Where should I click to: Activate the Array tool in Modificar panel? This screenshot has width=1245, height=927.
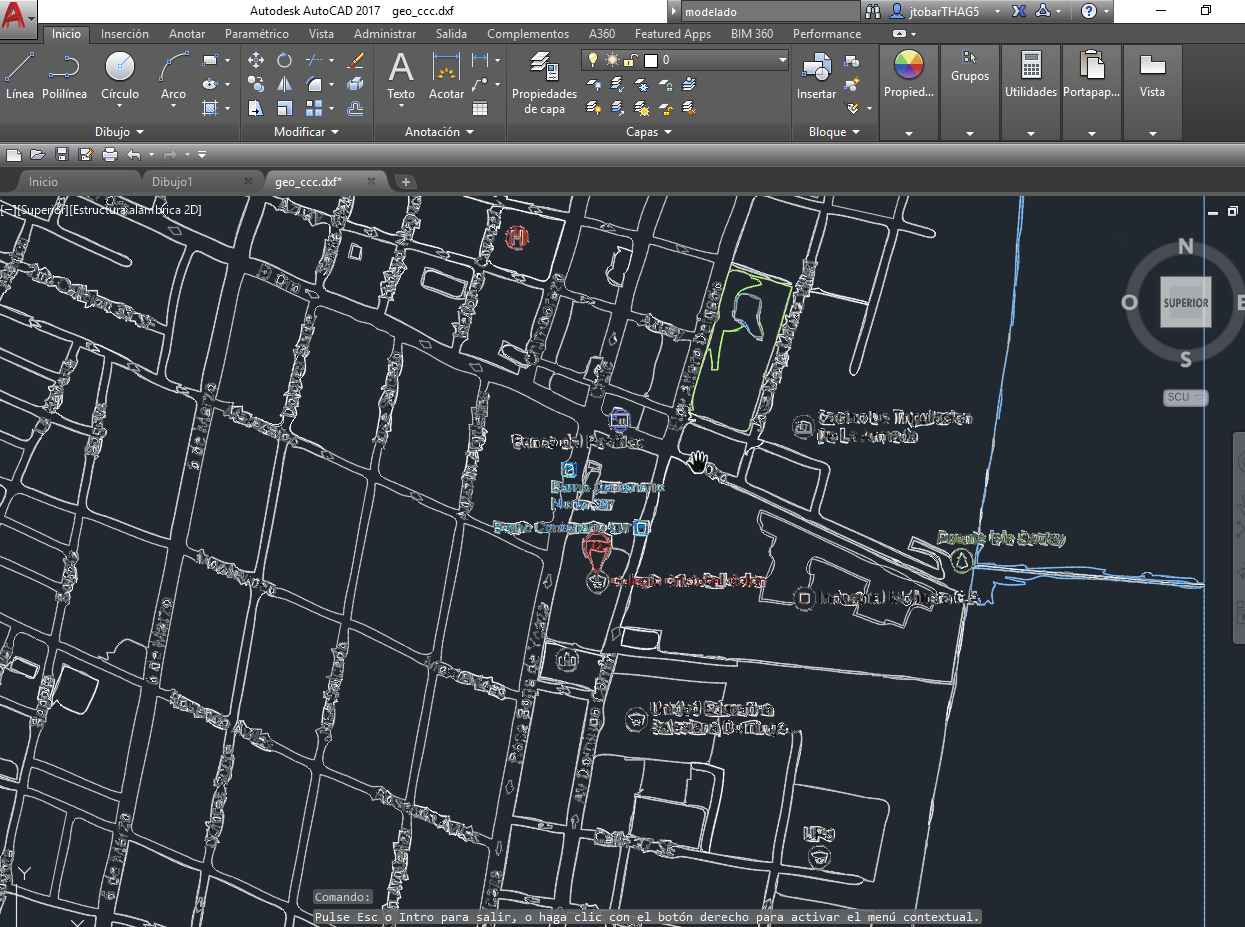(x=313, y=108)
